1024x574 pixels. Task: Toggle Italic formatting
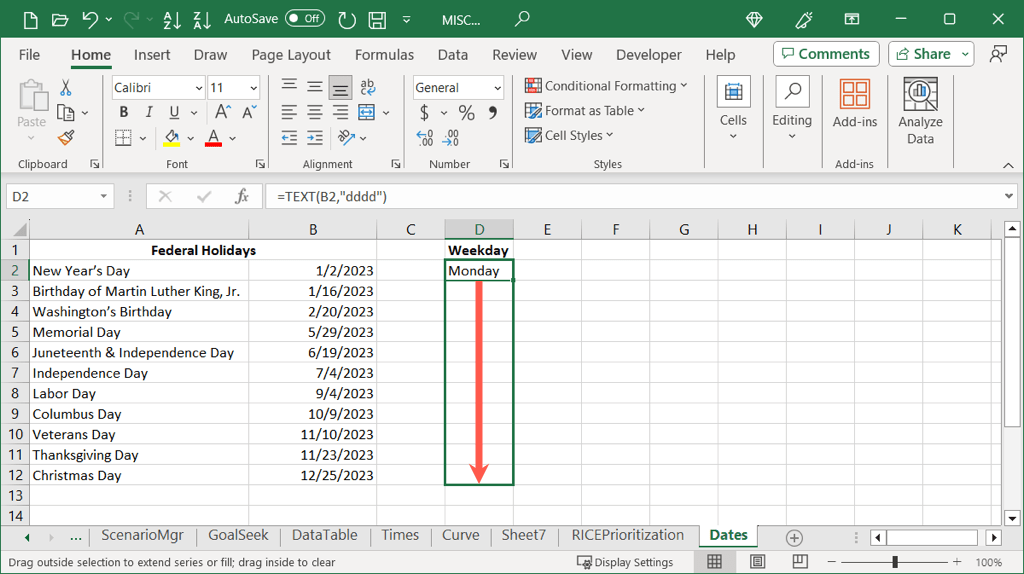pyautogui.click(x=149, y=113)
